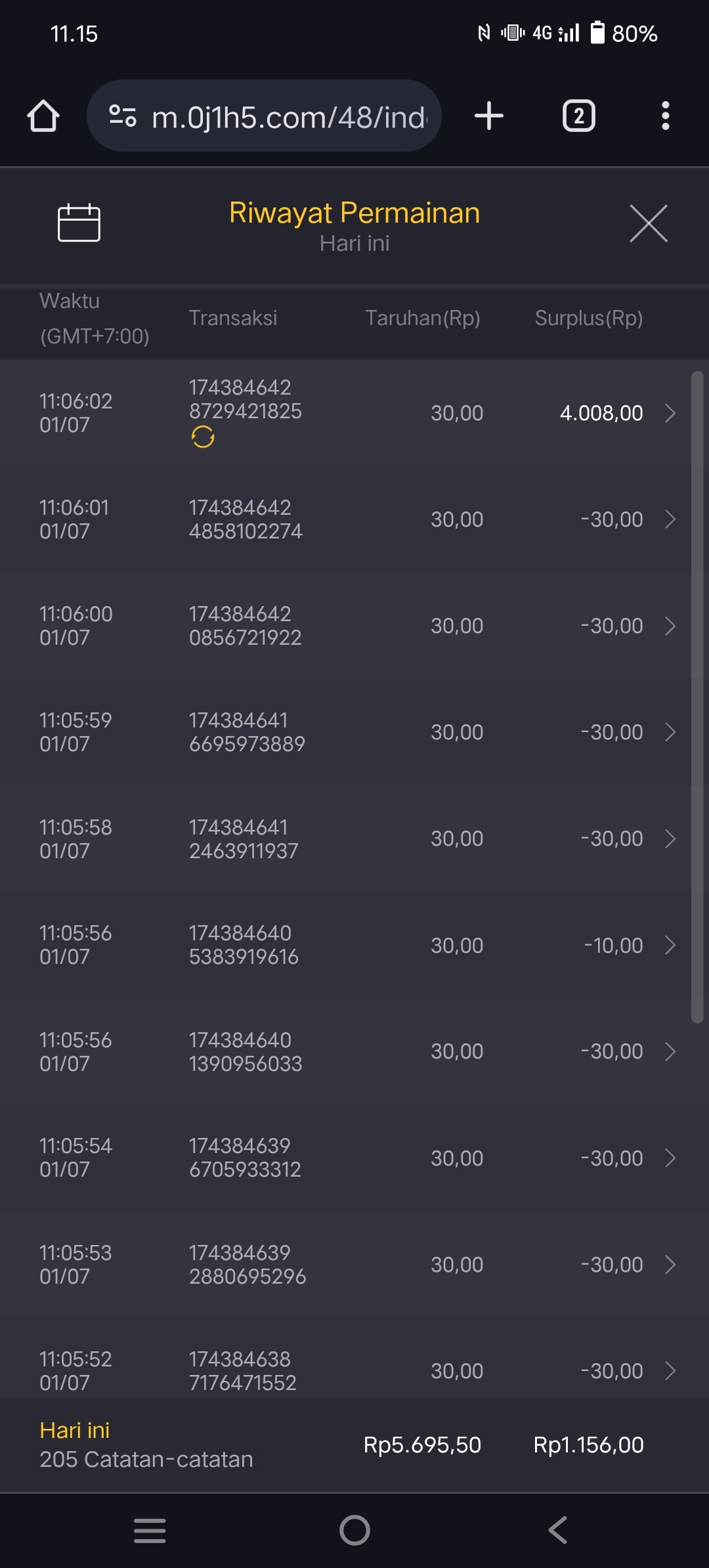This screenshot has width=709, height=1568.
Task: Open the browser three-dot menu
Action: pyautogui.click(x=665, y=116)
